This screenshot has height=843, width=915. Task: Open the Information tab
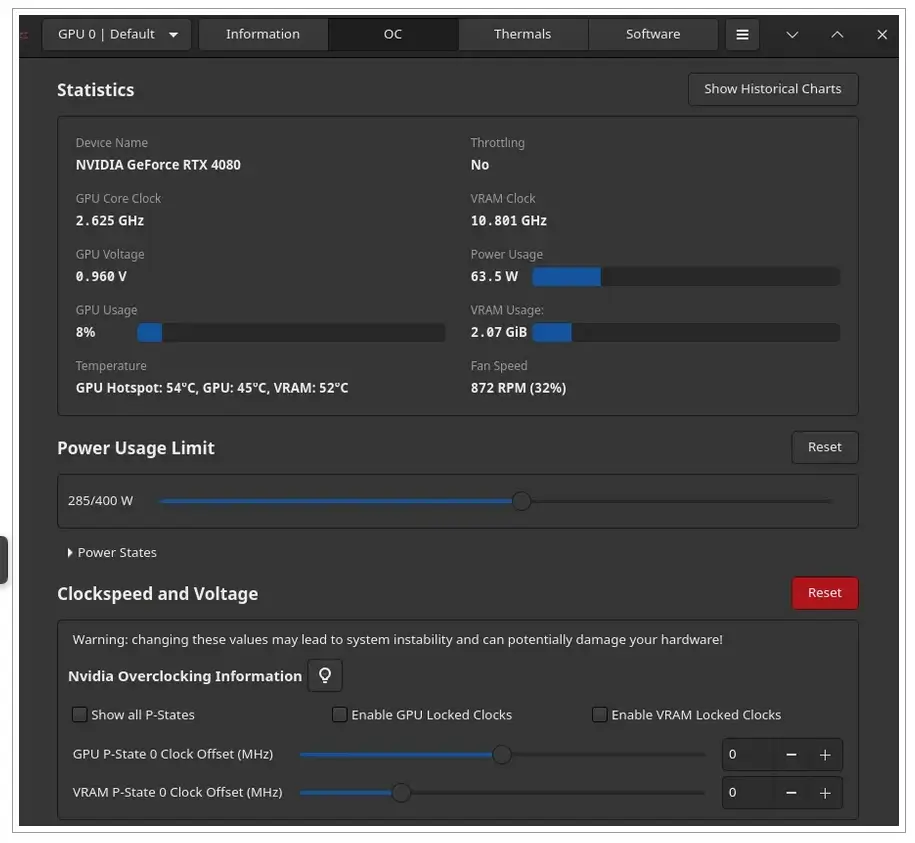tap(263, 34)
